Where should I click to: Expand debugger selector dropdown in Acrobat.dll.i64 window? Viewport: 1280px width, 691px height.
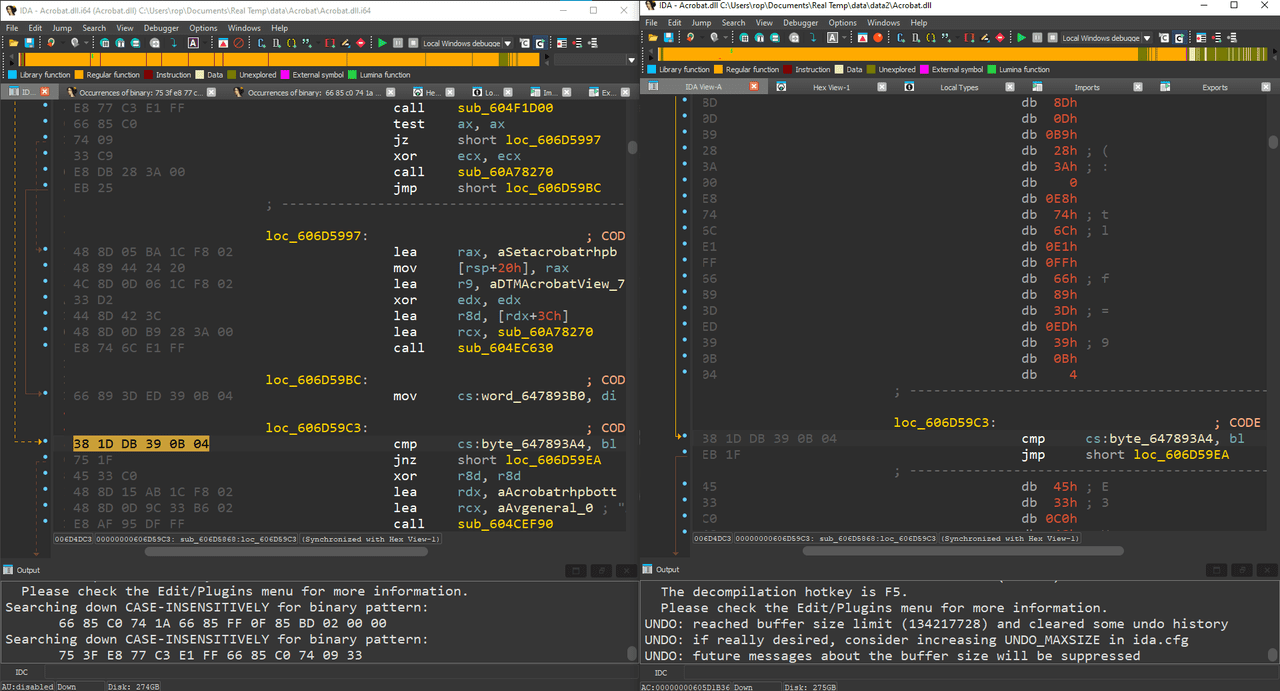508,43
